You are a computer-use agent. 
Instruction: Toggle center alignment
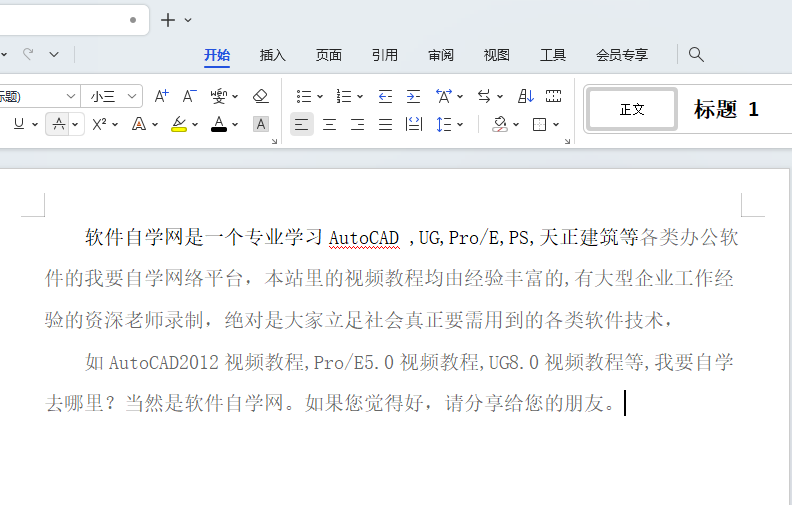(329, 124)
